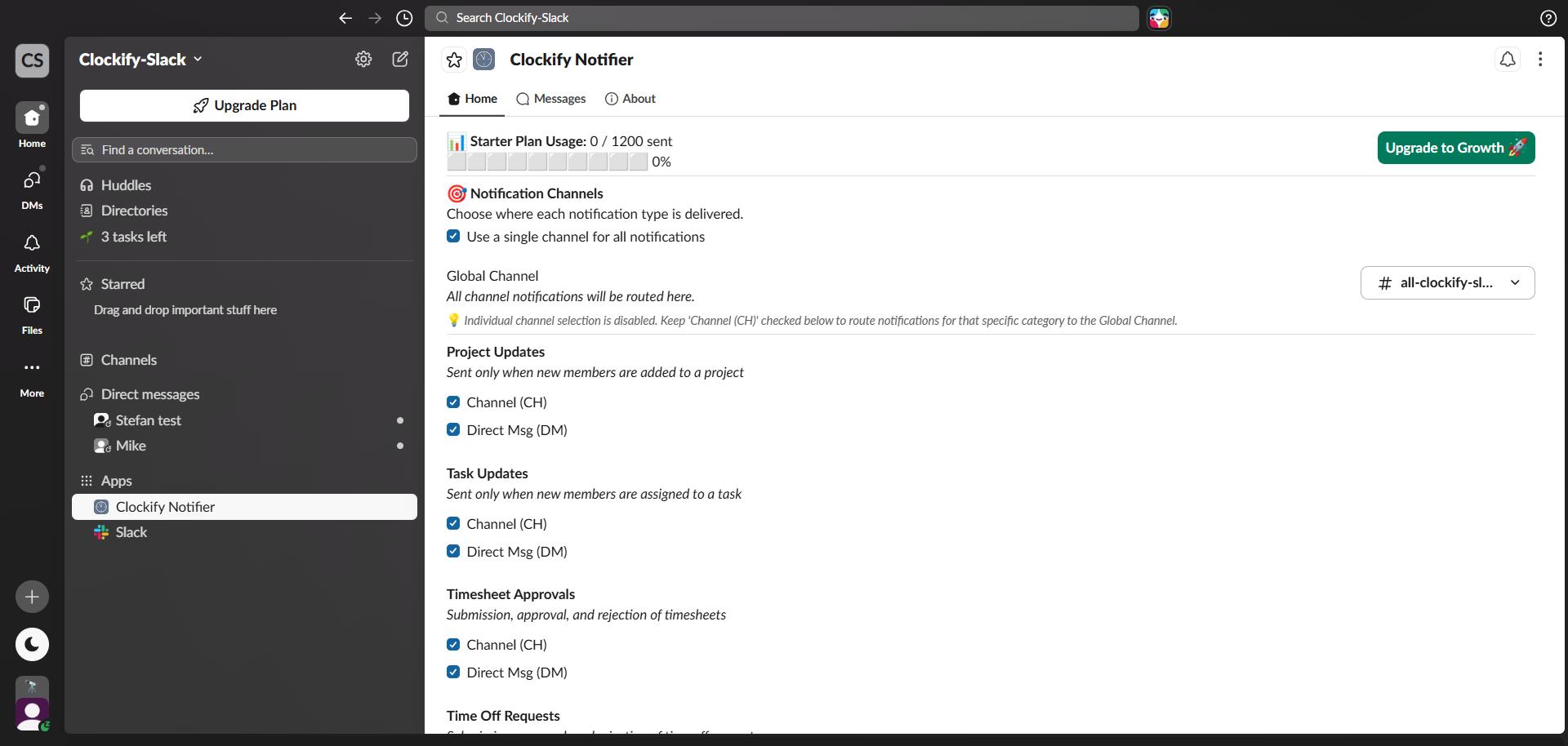This screenshot has width=1568, height=746.
Task: Click the Search Clockify-Slack field
Action: point(782,18)
